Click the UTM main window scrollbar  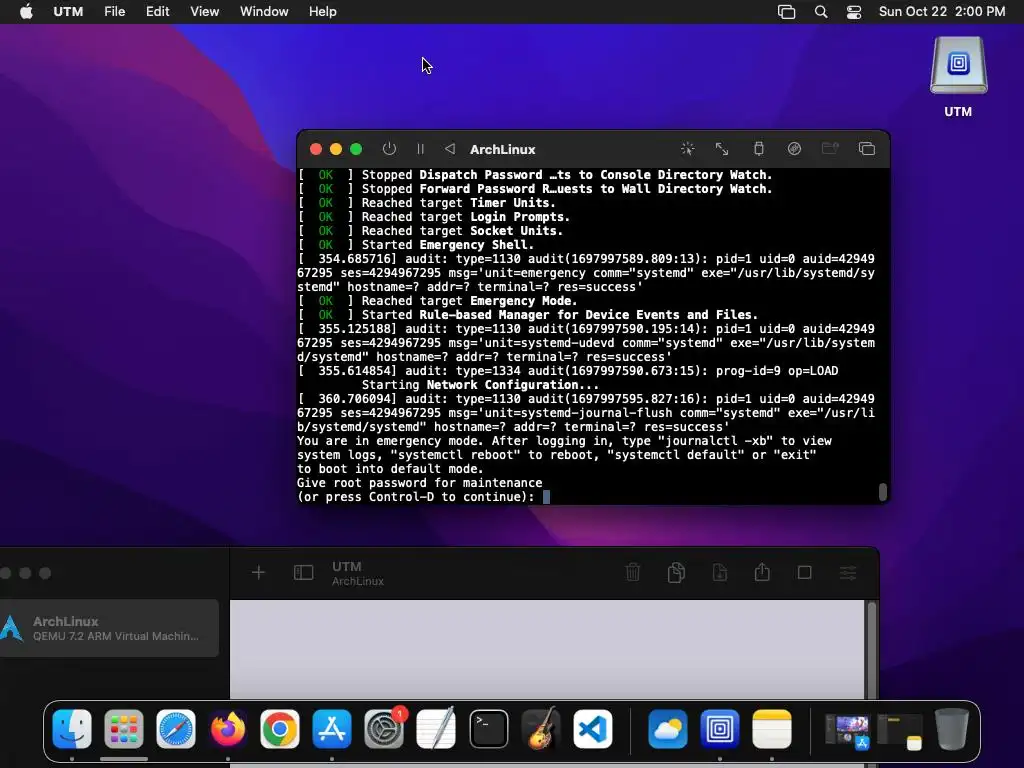click(x=871, y=650)
